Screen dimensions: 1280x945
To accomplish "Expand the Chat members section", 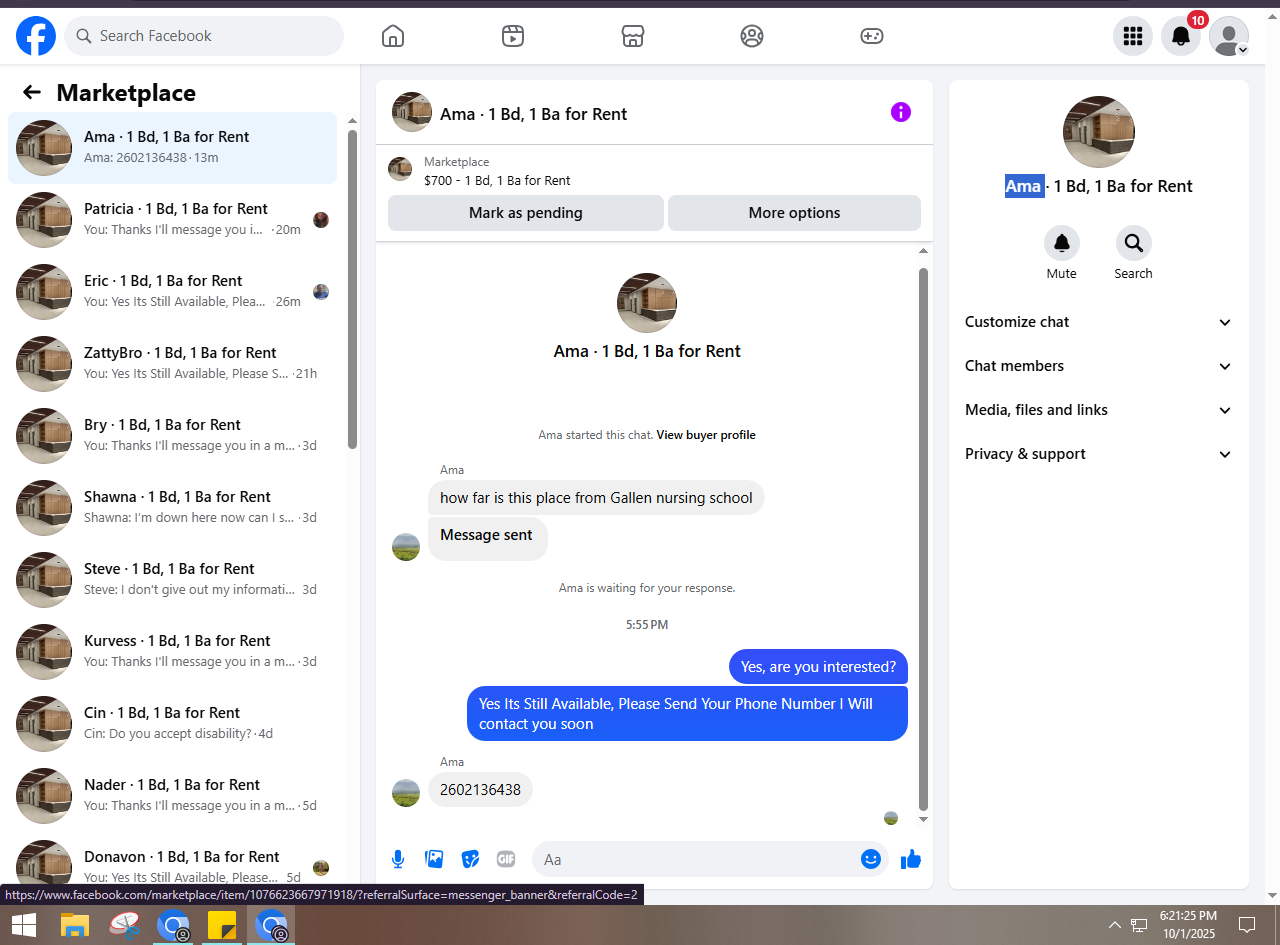I will pyautogui.click(x=1099, y=366).
